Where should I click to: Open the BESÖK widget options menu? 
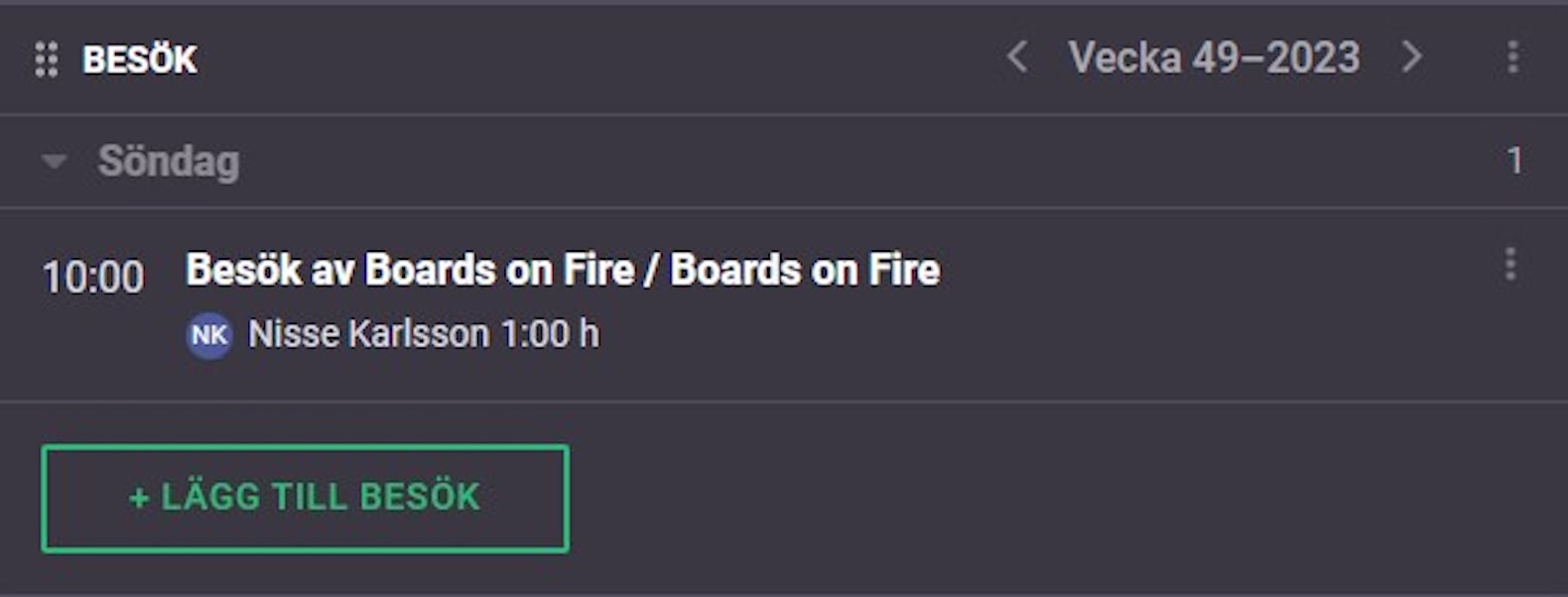pos(1512,57)
